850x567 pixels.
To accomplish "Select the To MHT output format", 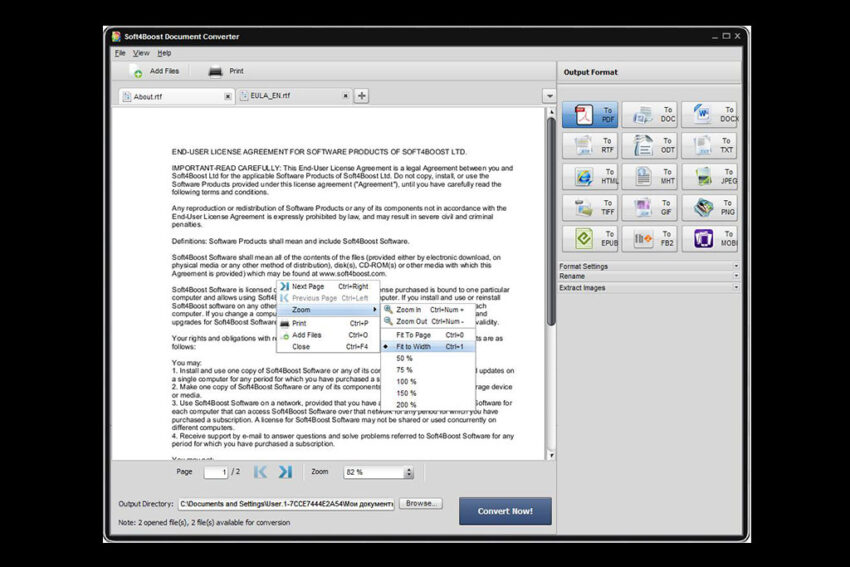I will (650, 176).
